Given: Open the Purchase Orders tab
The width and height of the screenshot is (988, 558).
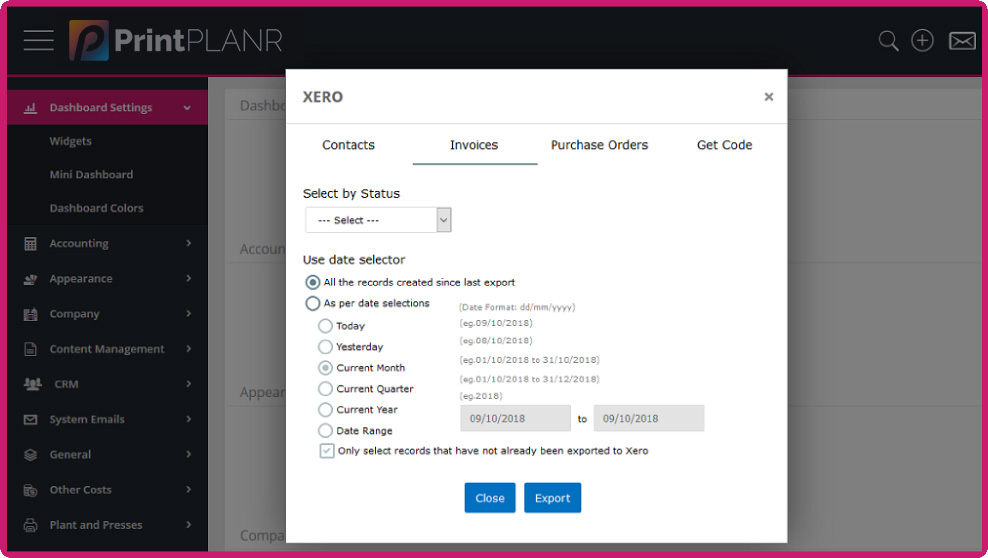Looking at the screenshot, I should pyautogui.click(x=599, y=145).
